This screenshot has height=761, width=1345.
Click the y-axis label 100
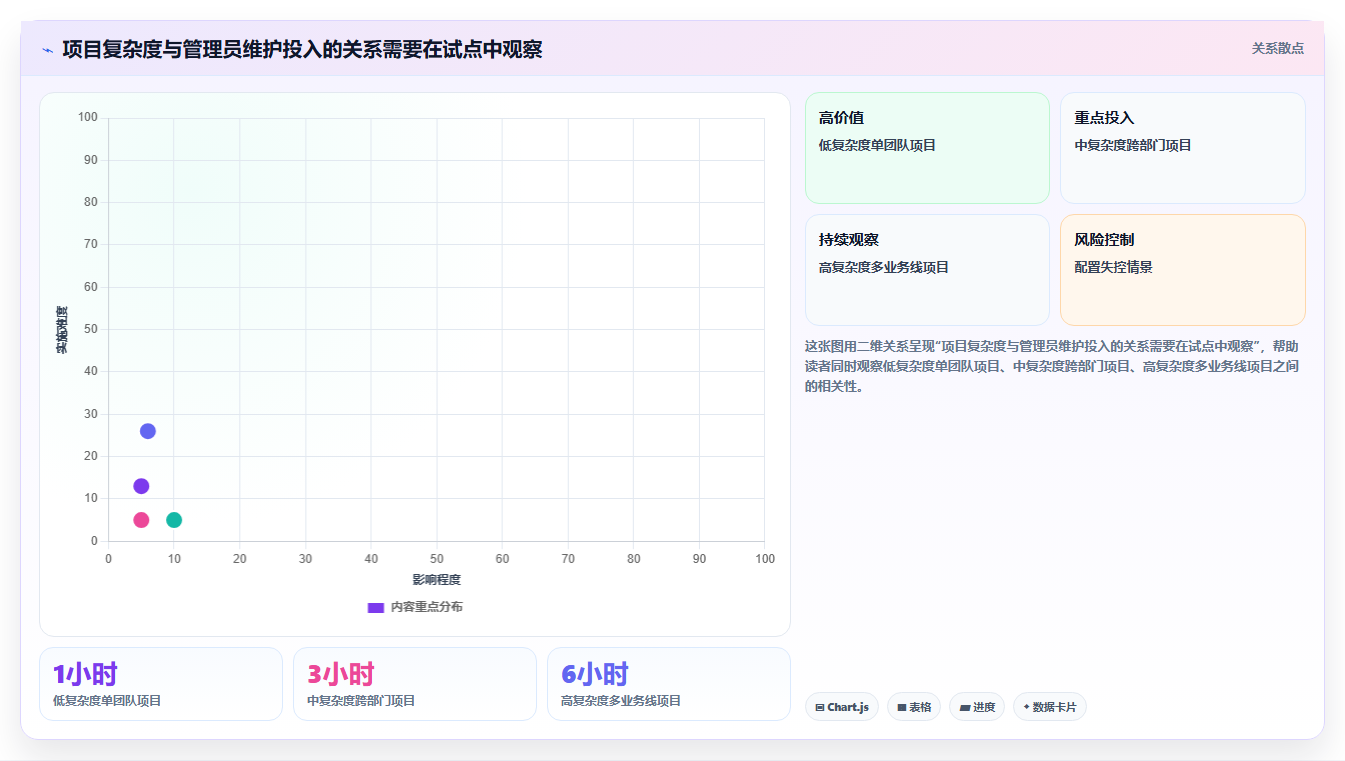[88, 118]
